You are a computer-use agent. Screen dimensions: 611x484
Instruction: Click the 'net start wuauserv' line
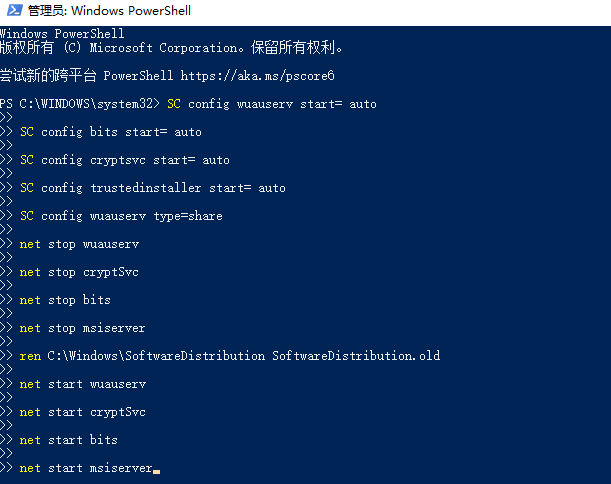82,384
